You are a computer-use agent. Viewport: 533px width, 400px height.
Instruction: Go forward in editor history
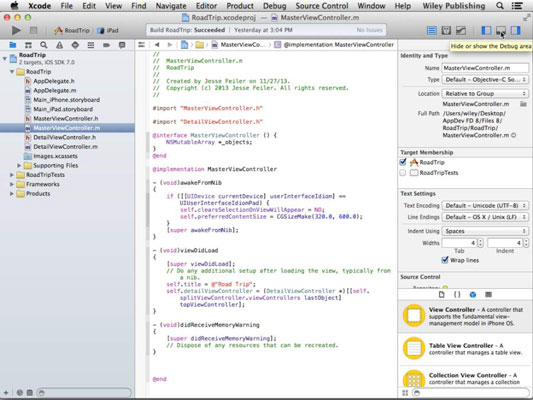coord(170,45)
